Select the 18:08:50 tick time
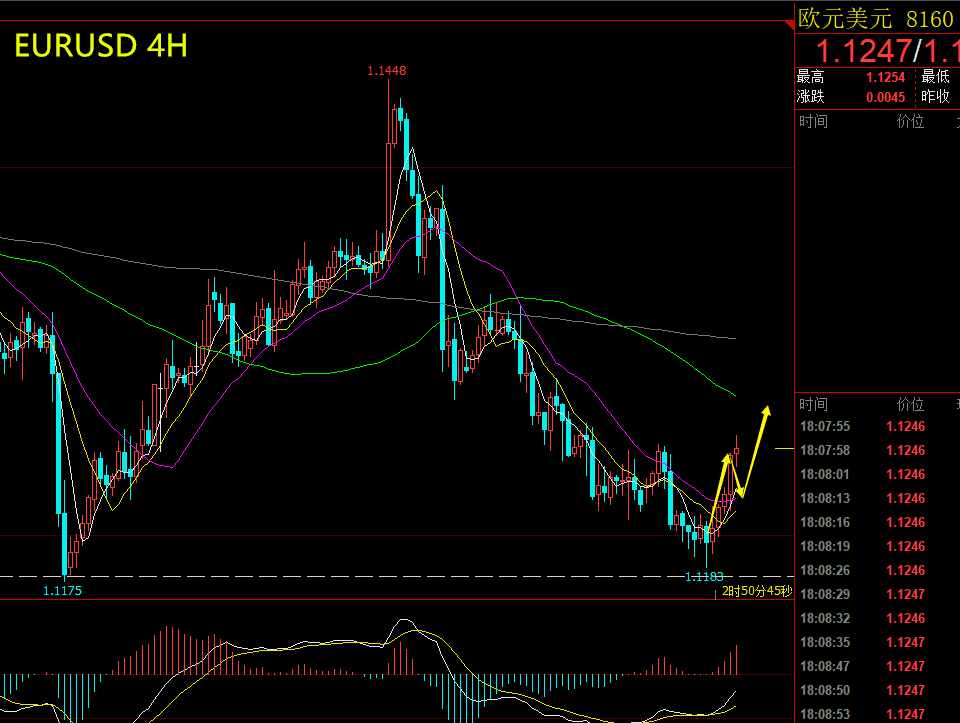The image size is (960, 723). 825,690
